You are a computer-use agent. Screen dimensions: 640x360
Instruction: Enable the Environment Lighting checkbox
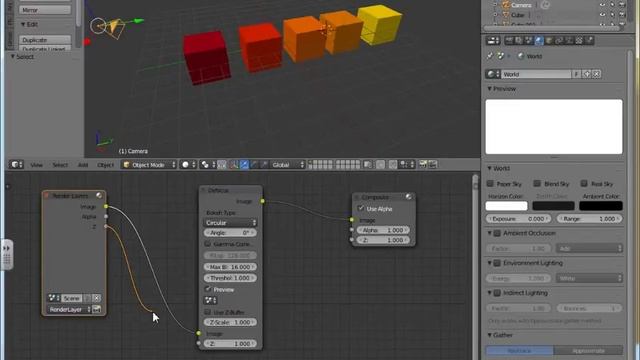(497, 263)
